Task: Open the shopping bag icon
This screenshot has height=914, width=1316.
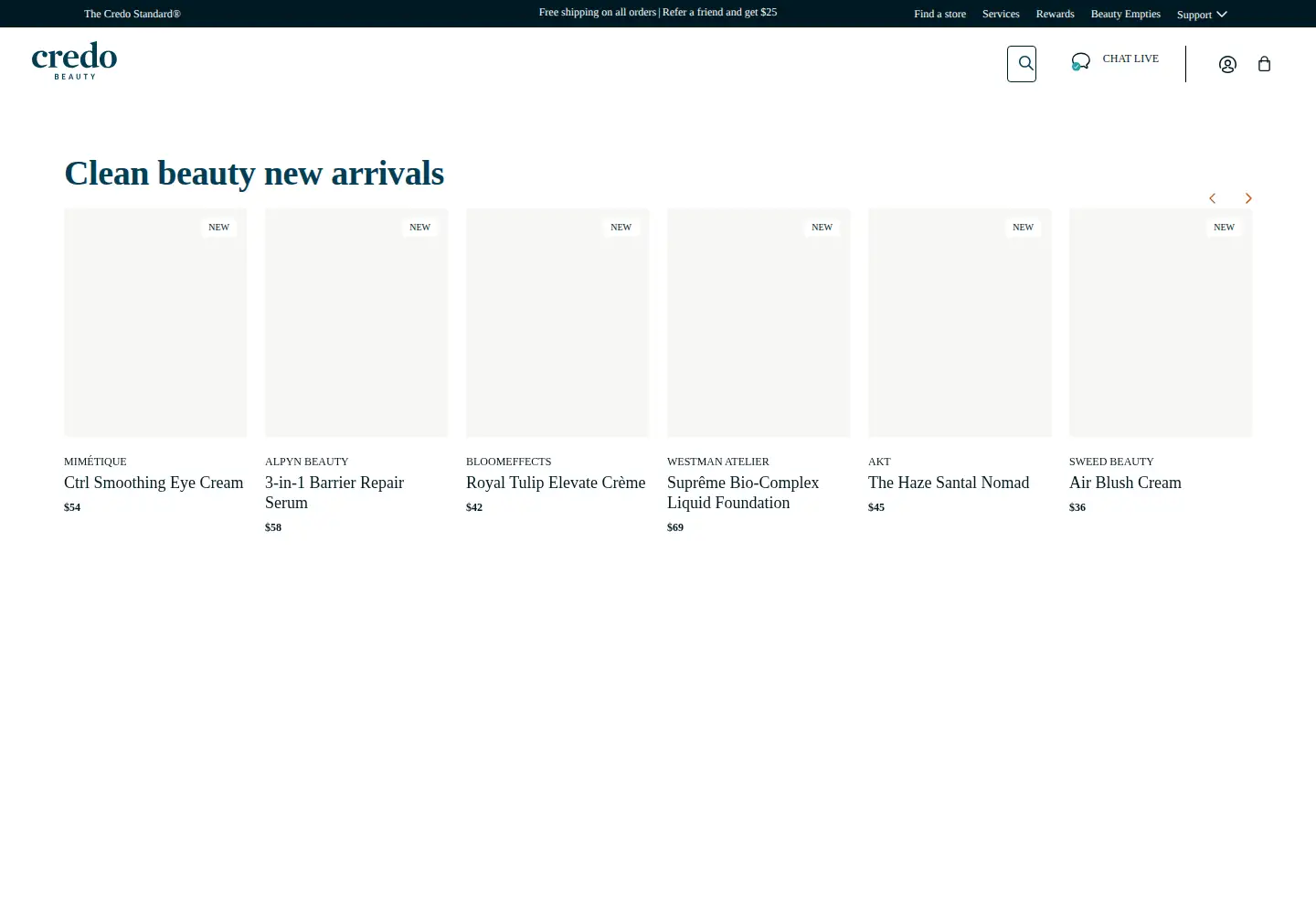Action: pos(1264,64)
